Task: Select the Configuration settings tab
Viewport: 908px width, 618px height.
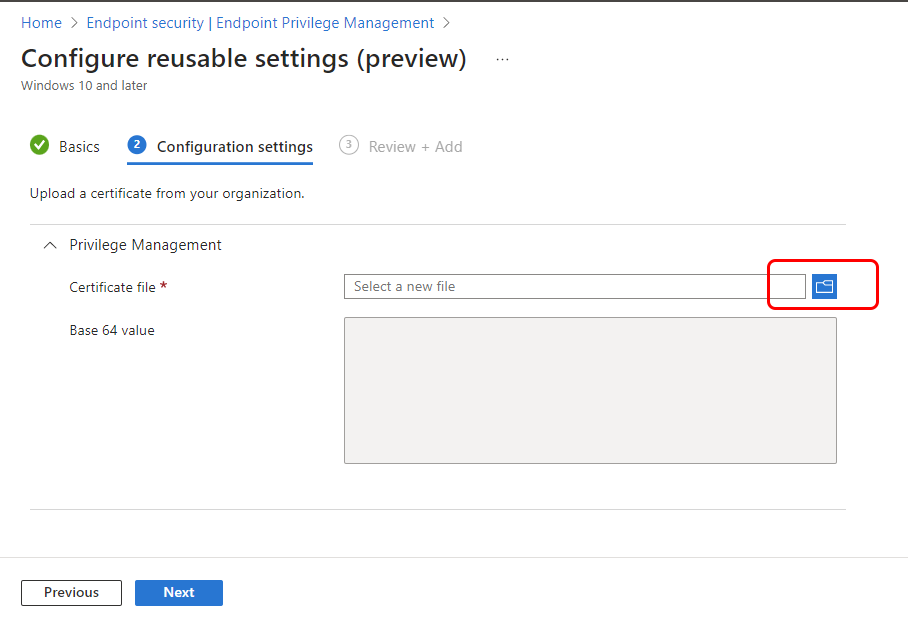Action: click(235, 147)
